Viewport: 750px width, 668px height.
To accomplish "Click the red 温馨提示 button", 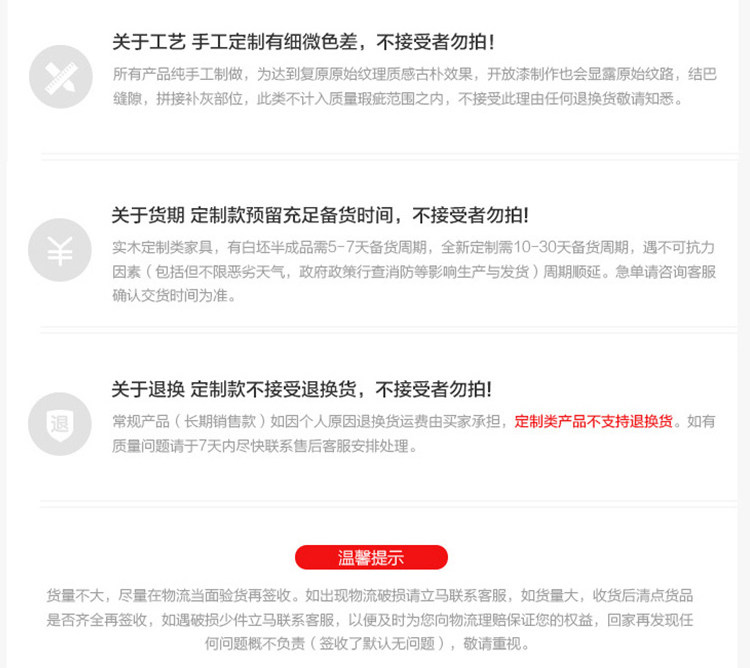I will click(371, 558).
